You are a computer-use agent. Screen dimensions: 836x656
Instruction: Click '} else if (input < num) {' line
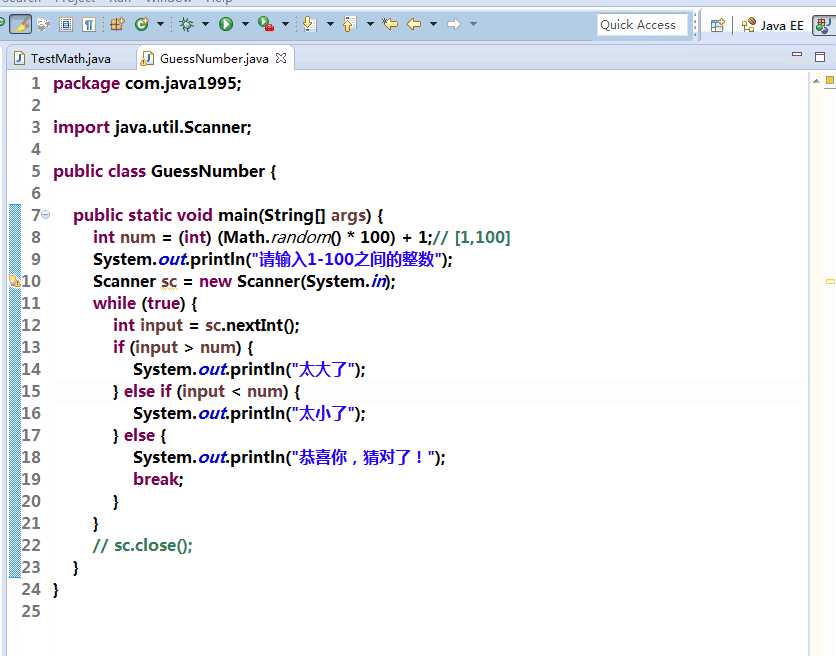[206, 391]
